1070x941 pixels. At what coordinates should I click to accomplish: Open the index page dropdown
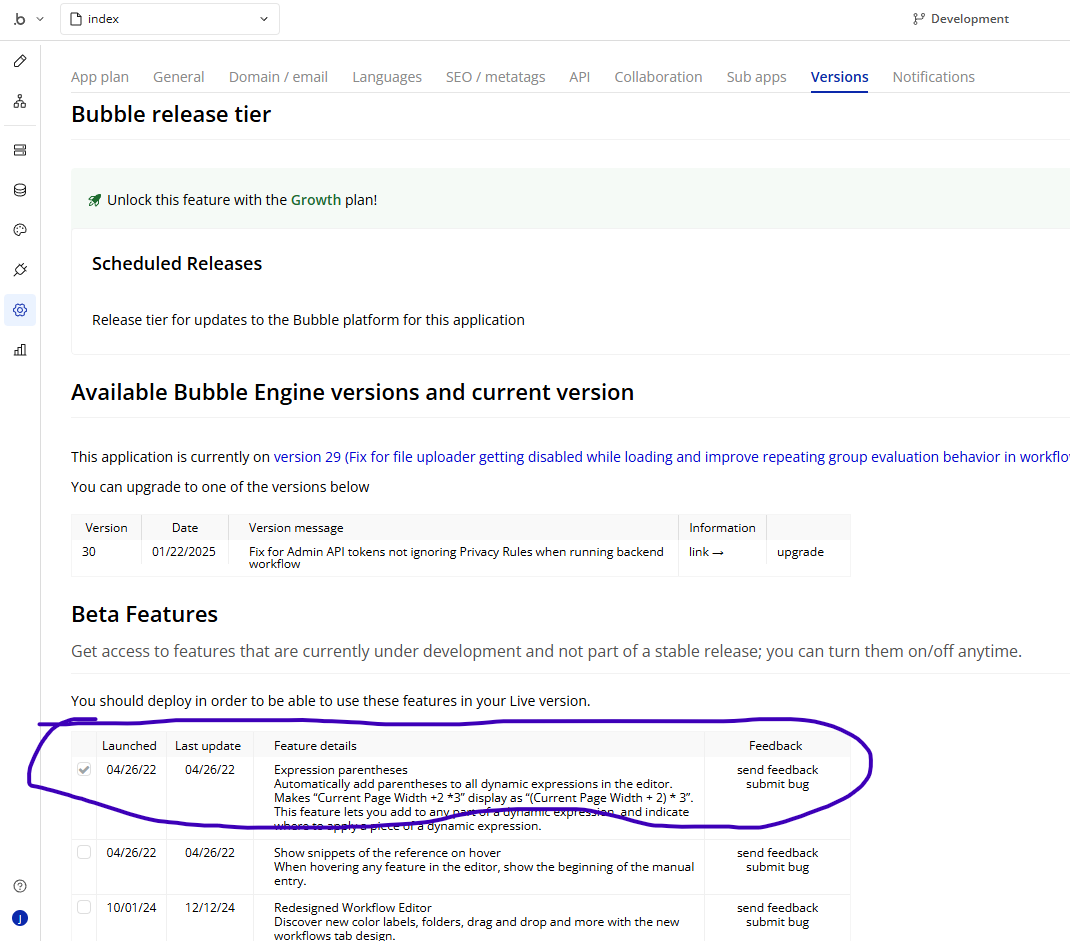click(x=170, y=19)
